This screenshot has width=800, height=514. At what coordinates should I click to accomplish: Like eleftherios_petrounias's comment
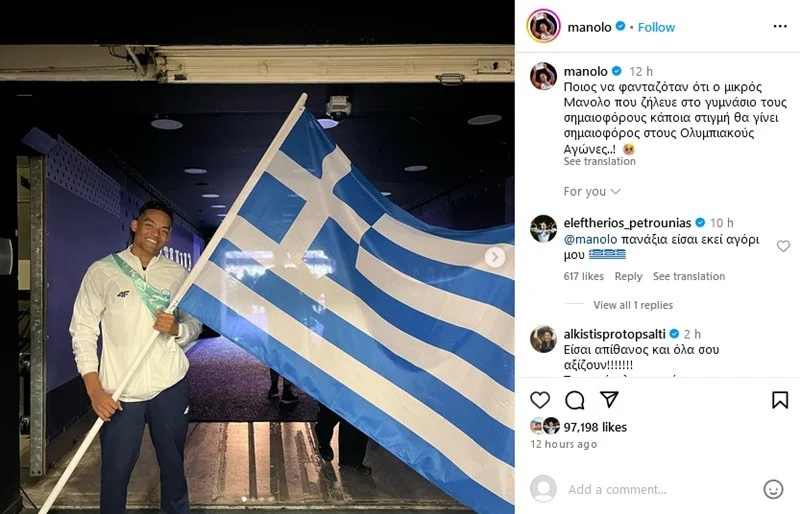click(783, 246)
